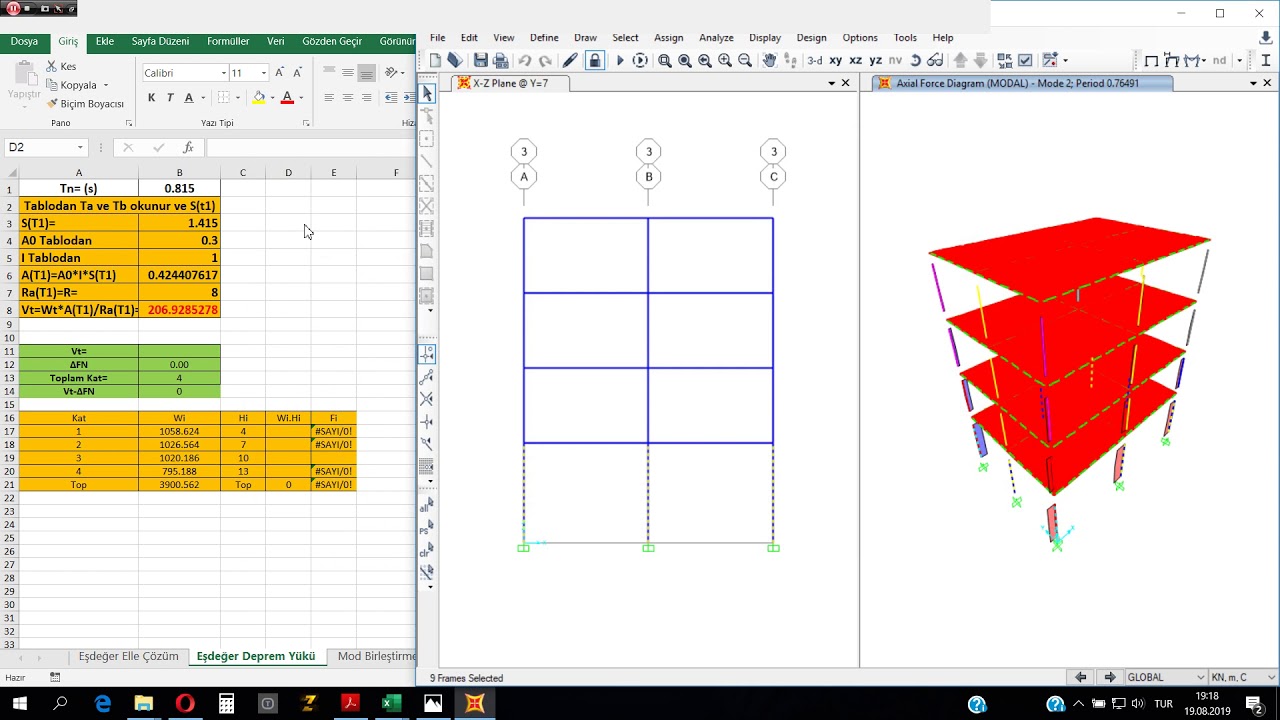
Task: Toggle align left in Excel ribbon
Action: 329,97
